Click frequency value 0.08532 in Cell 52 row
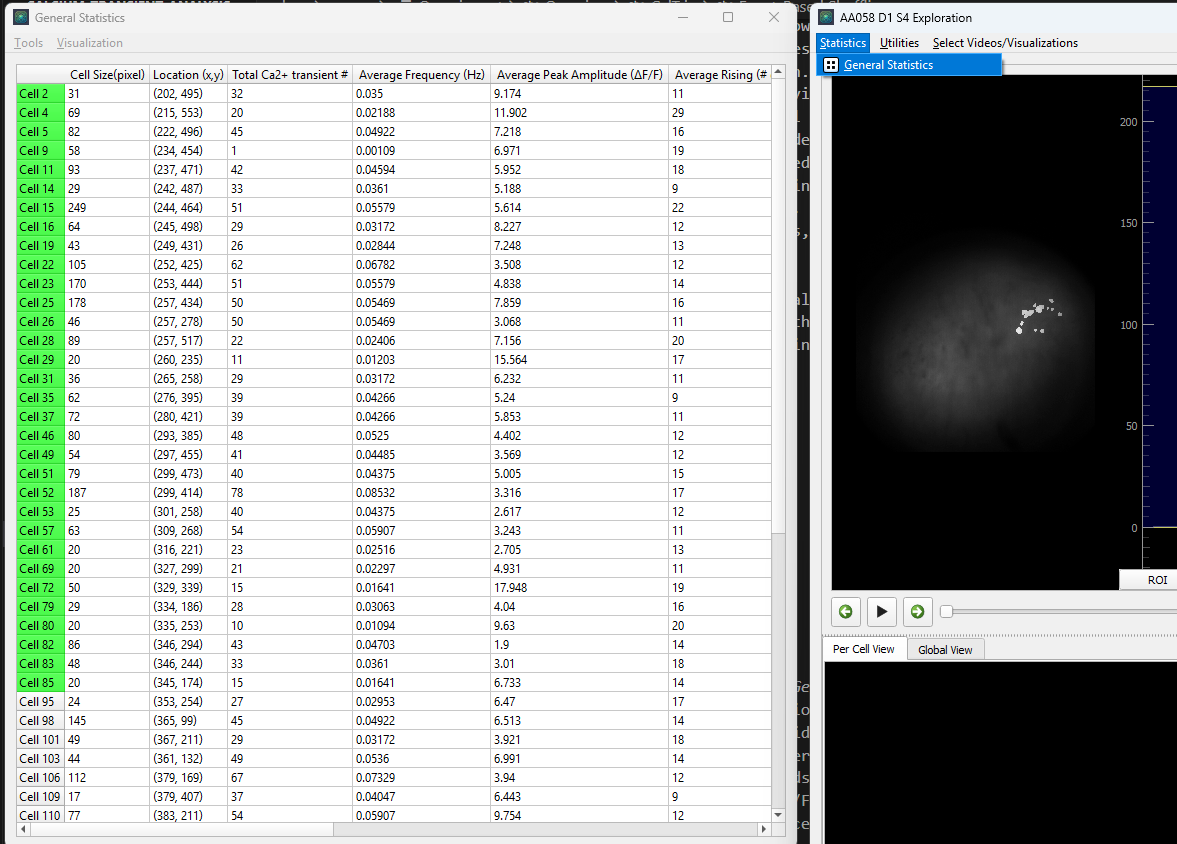1177x844 pixels. pyautogui.click(x=421, y=493)
